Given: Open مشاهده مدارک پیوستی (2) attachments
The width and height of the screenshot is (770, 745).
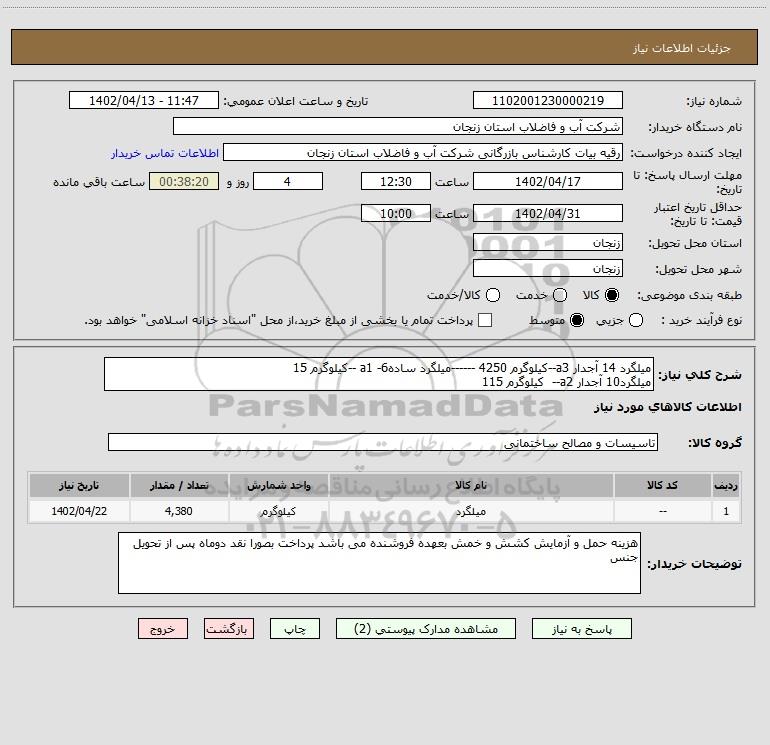Looking at the screenshot, I should click(x=426, y=629).
